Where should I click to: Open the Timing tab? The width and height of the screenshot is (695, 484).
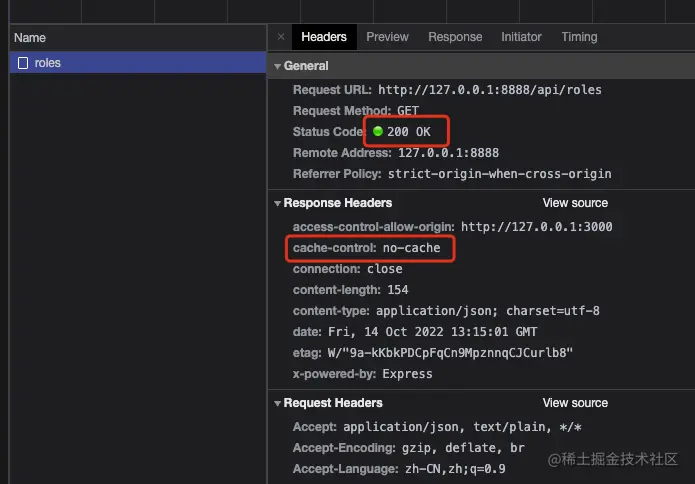click(579, 37)
